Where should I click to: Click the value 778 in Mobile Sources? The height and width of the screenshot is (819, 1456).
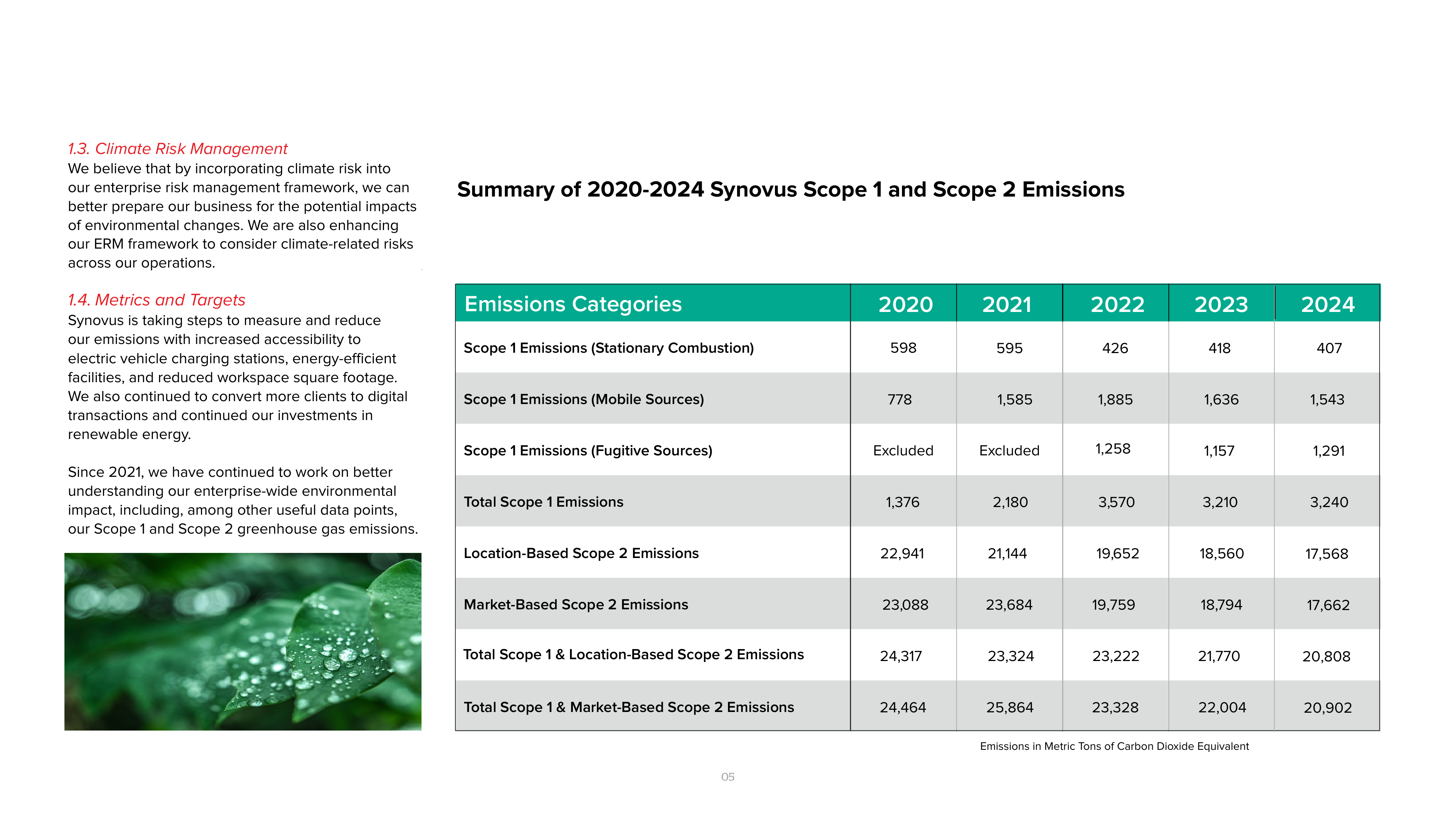(x=900, y=400)
